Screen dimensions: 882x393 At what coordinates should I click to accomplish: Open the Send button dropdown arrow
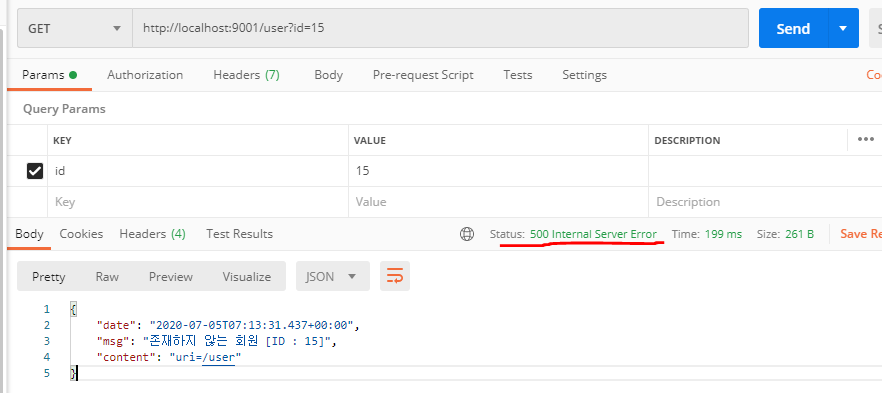pos(843,28)
